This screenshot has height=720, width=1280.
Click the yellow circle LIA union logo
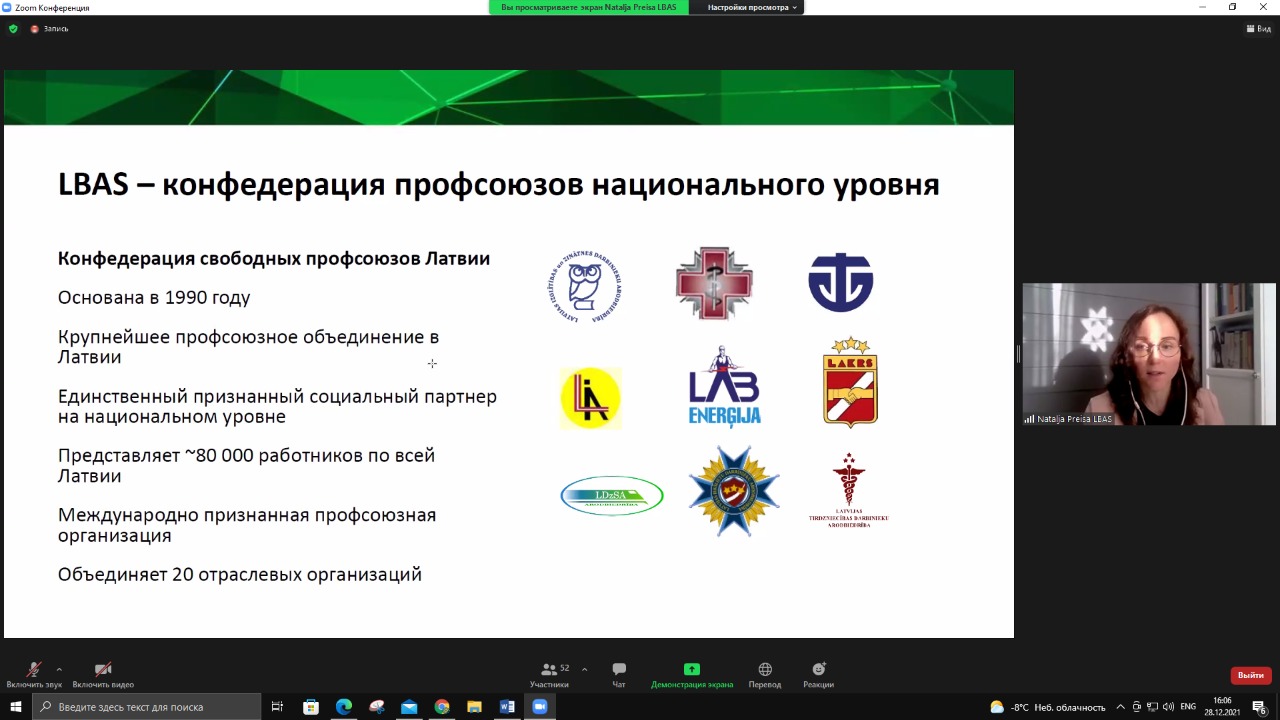pyautogui.click(x=590, y=398)
